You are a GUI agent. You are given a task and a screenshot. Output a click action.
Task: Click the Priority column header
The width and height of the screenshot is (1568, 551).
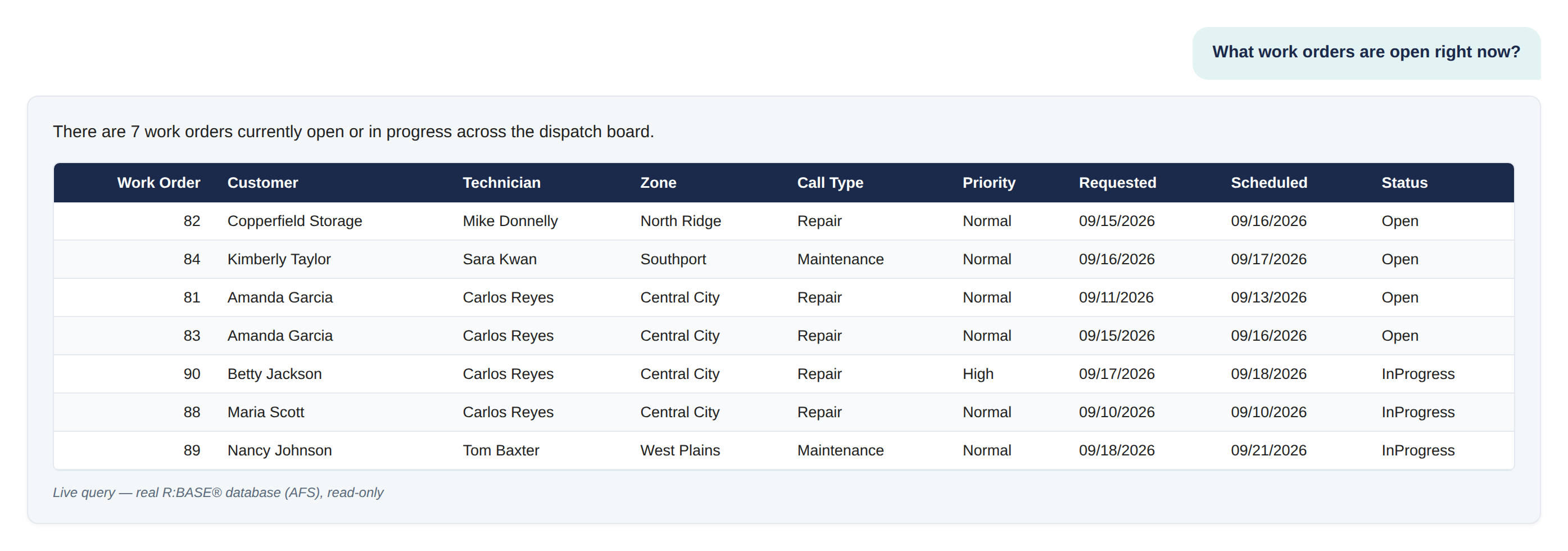pyautogui.click(x=989, y=183)
